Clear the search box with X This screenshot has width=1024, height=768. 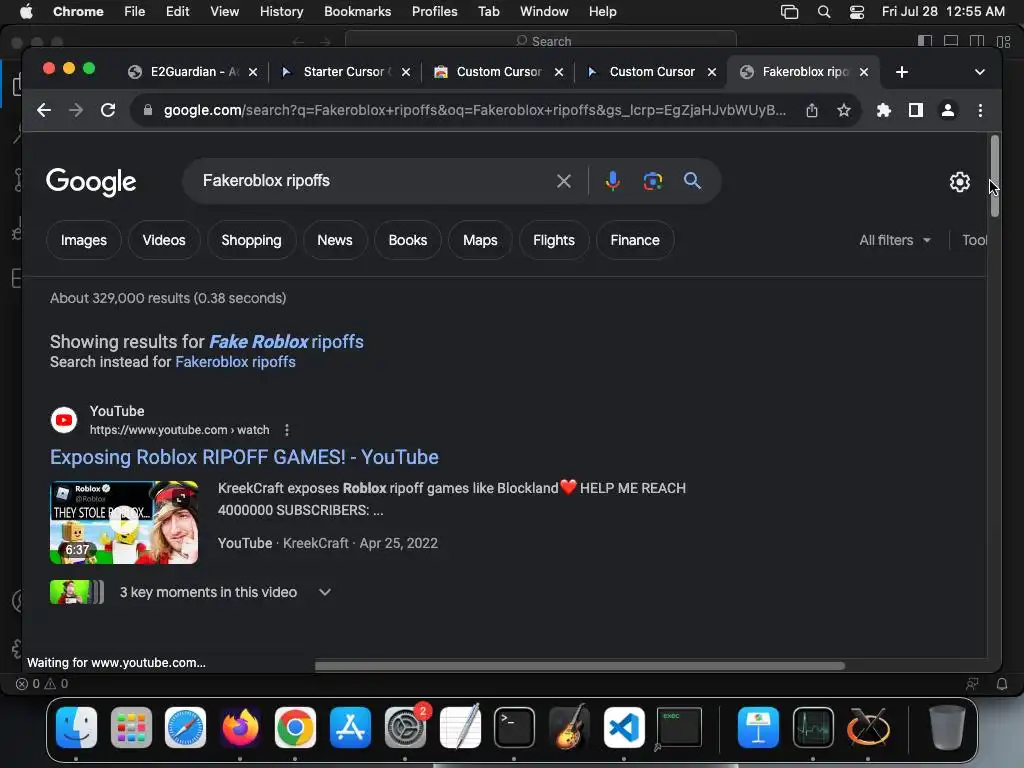[x=564, y=181]
